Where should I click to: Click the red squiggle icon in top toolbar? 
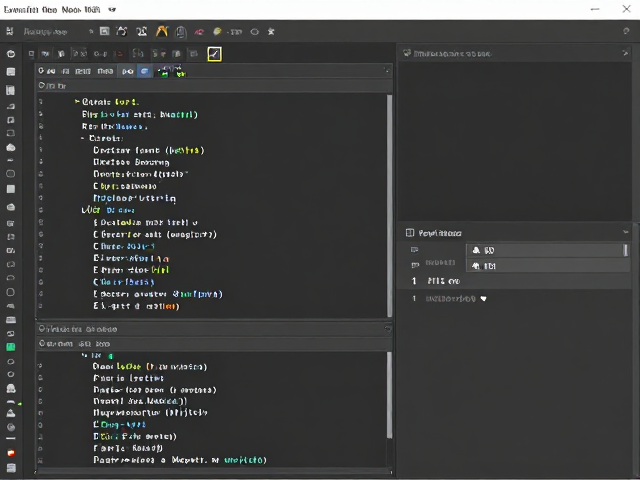199,32
